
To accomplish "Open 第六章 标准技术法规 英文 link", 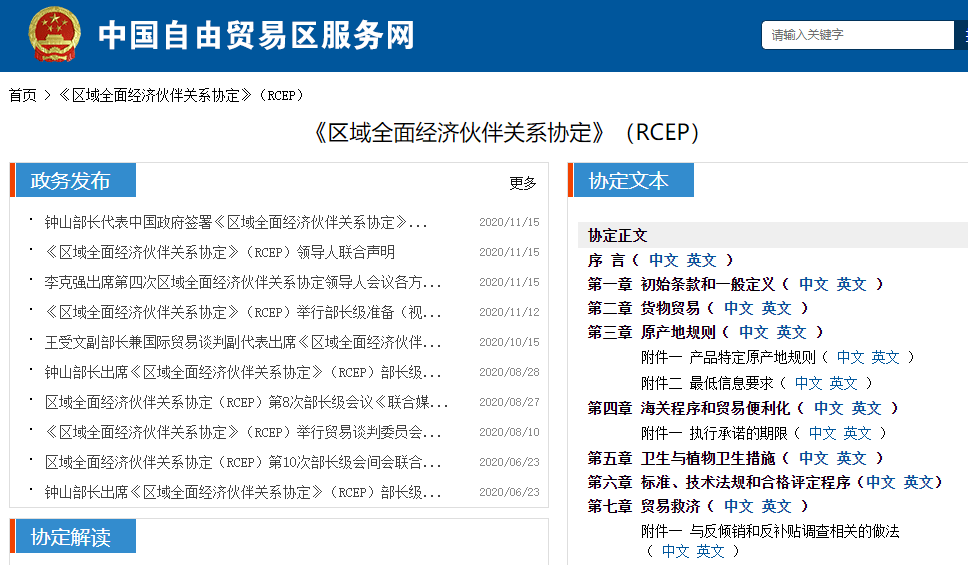I will click(x=919, y=482).
